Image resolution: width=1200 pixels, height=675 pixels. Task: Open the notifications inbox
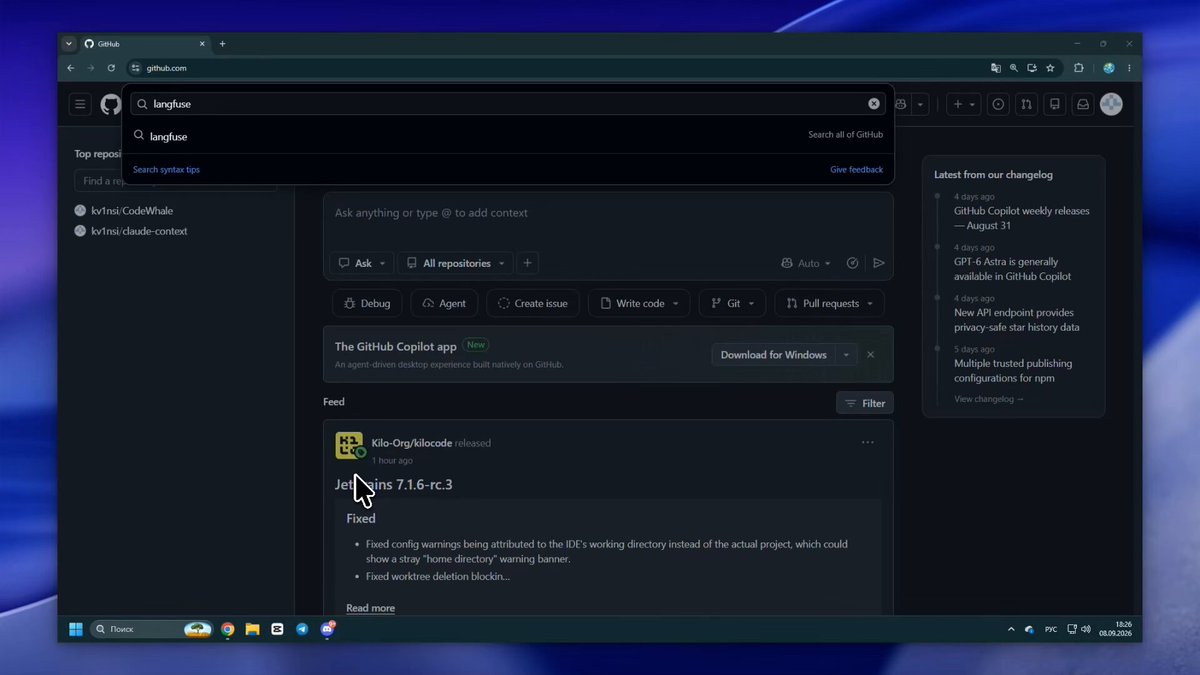coord(1082,104)
